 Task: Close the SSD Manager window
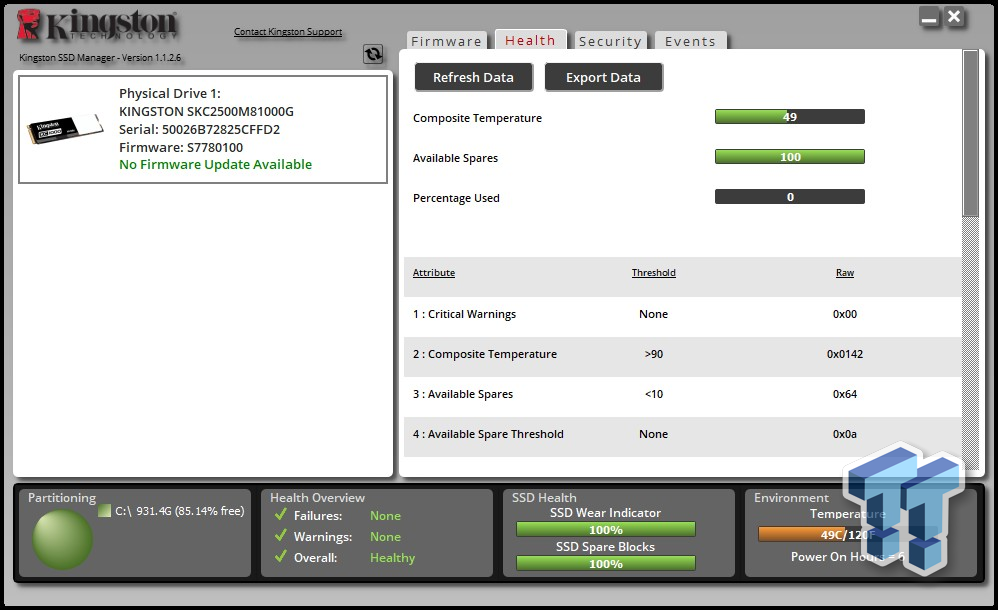point(953,17)
